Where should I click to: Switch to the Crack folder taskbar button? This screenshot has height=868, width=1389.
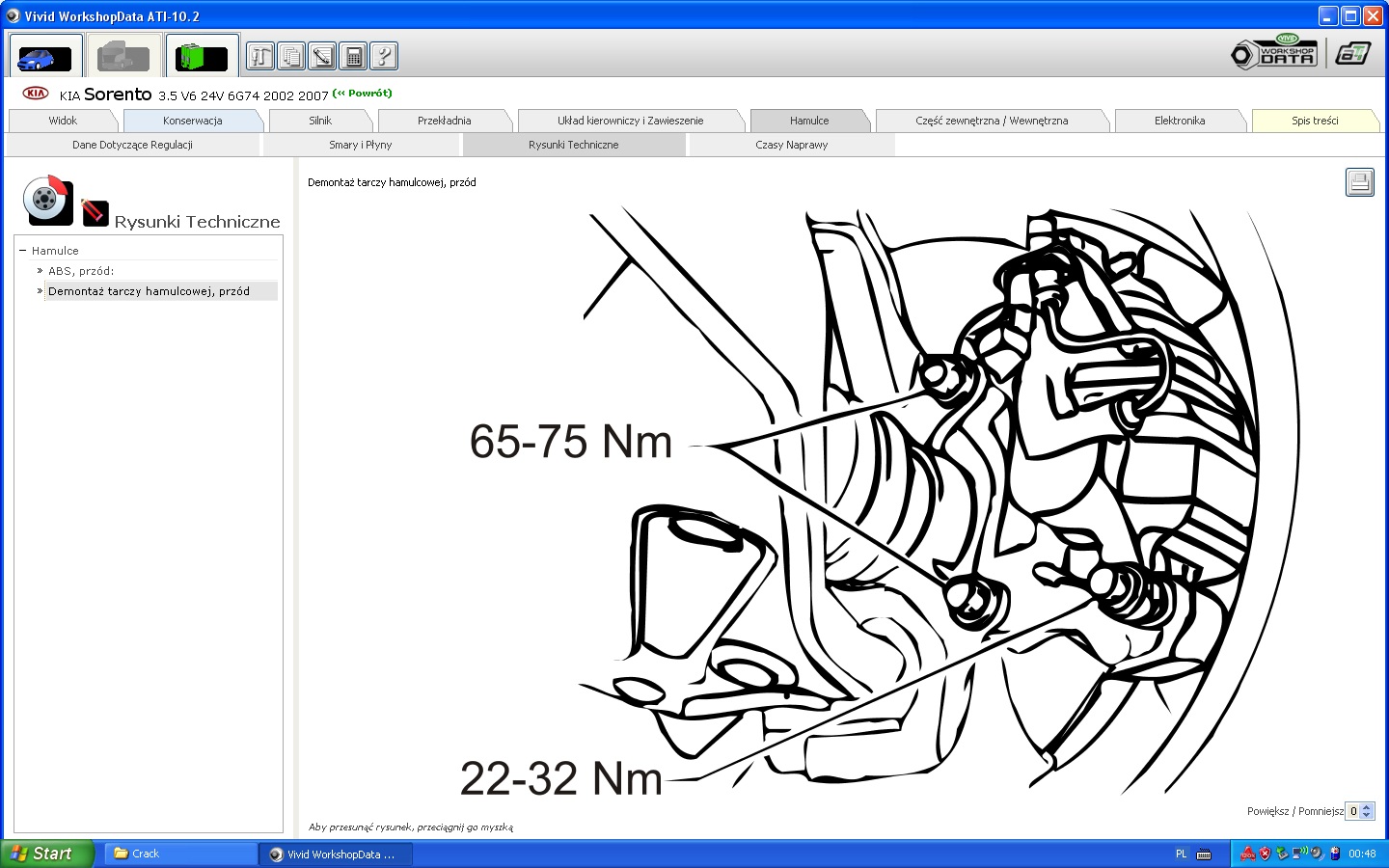[180, 854]
